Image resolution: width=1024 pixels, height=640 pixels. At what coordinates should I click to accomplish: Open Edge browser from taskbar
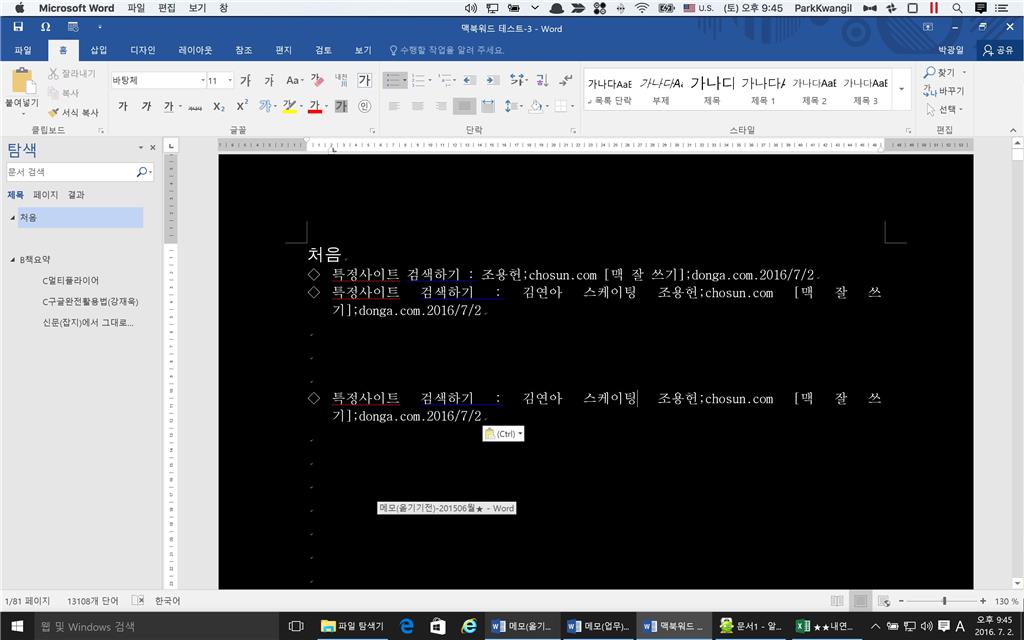coord(406,626)
